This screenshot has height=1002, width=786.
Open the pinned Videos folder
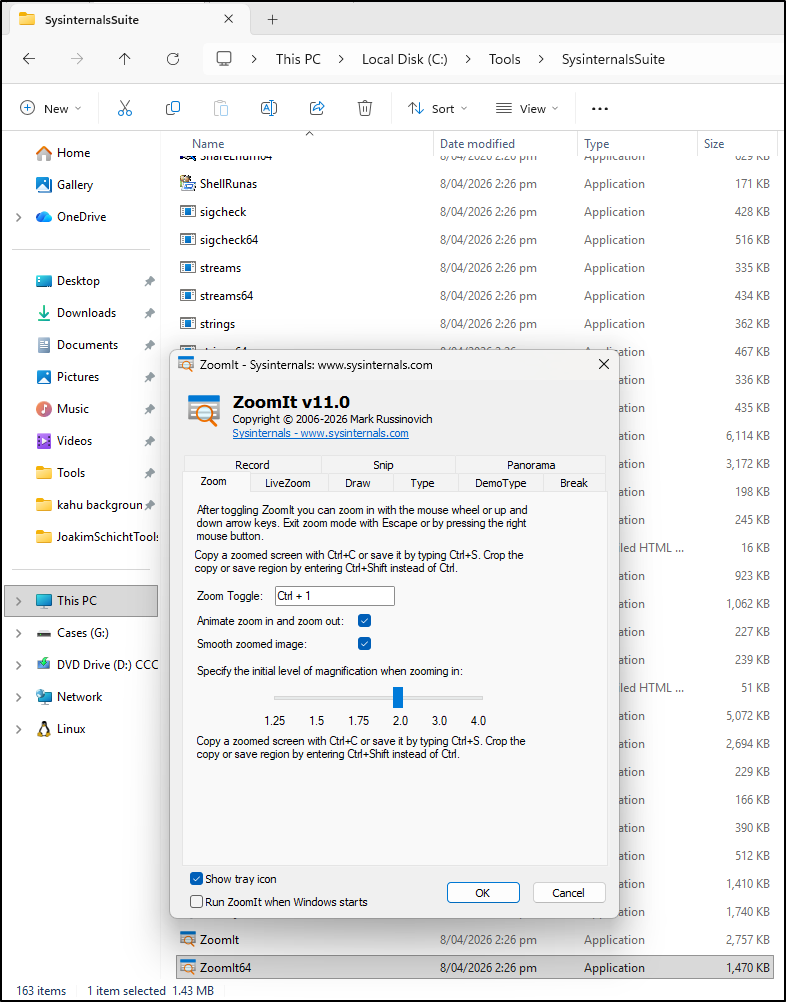click(64, 440)
